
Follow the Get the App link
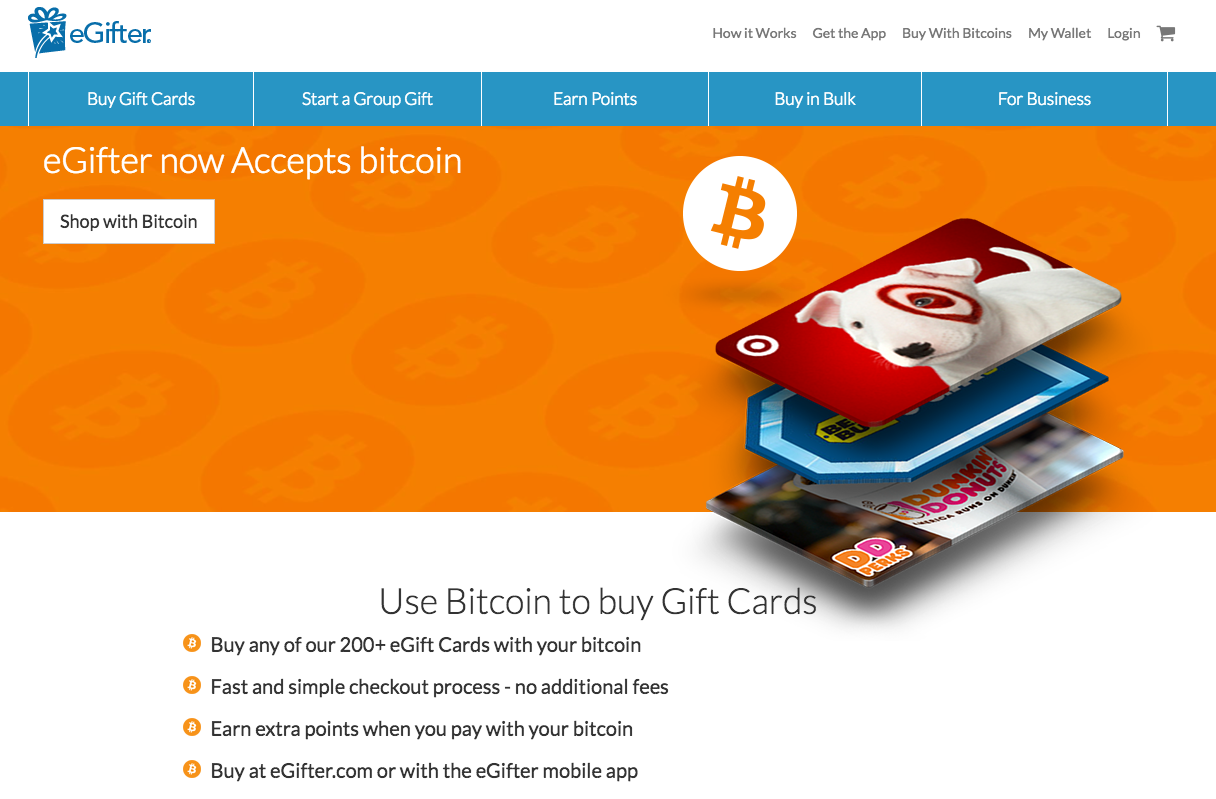tap(849, 33)
